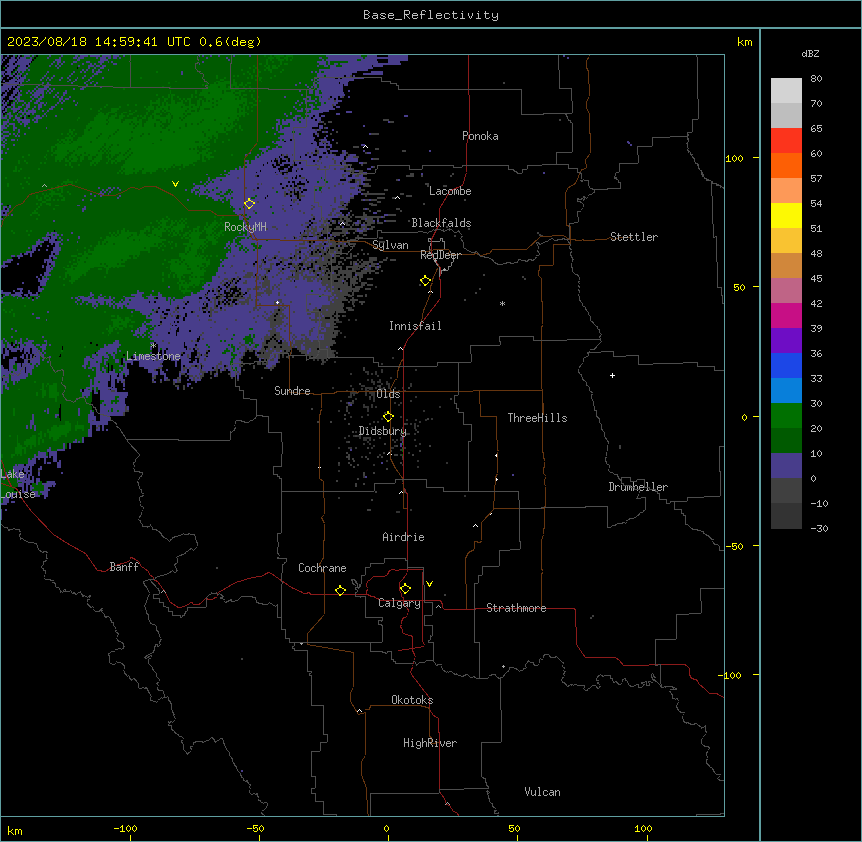This screenshot has width=862, height=842.
Task: Click the -50 tick on the horizontal axis
Action: pyautogui.click(x=255, y=828)
